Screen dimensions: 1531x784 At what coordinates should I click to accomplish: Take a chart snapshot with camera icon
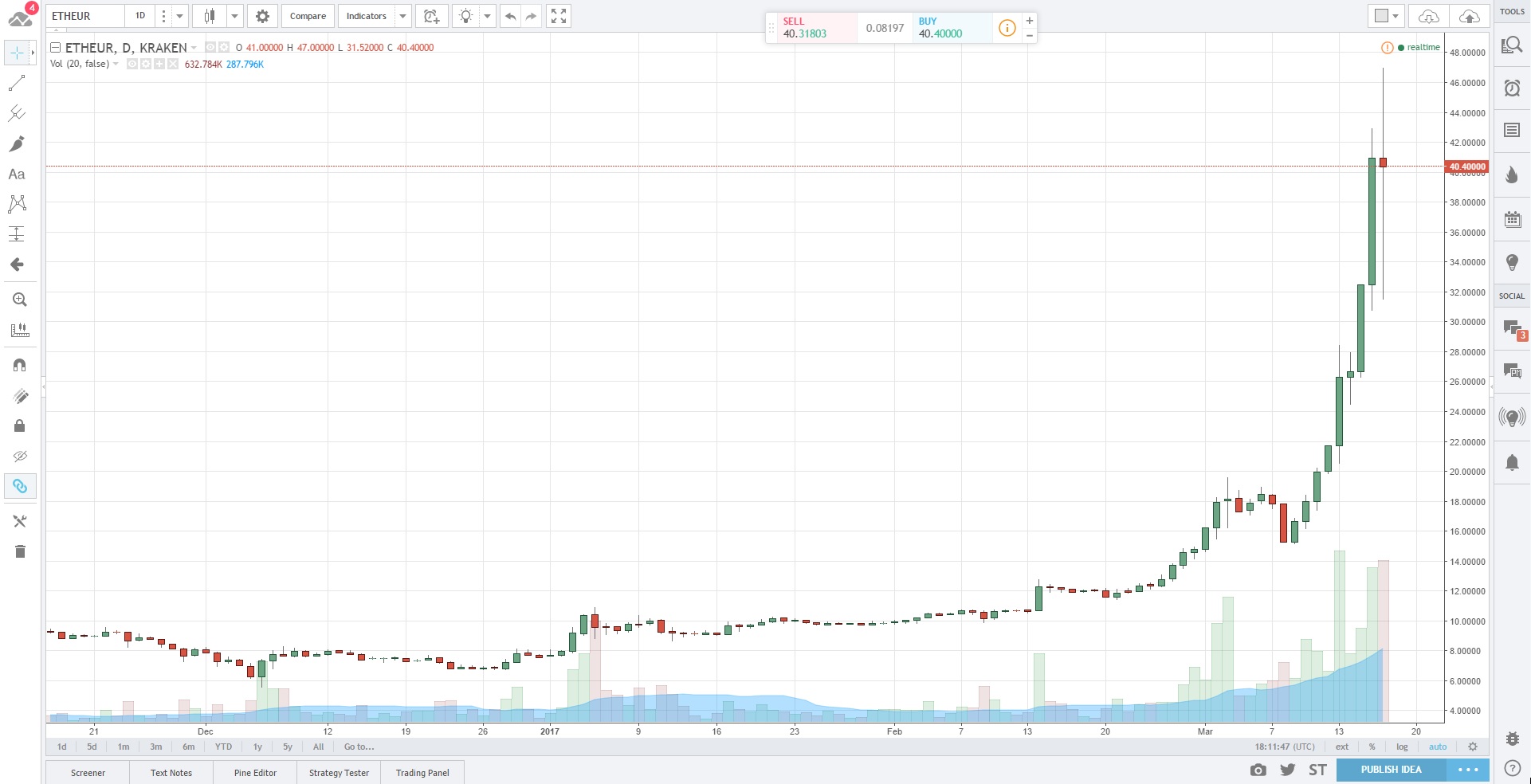point(1258,770)
